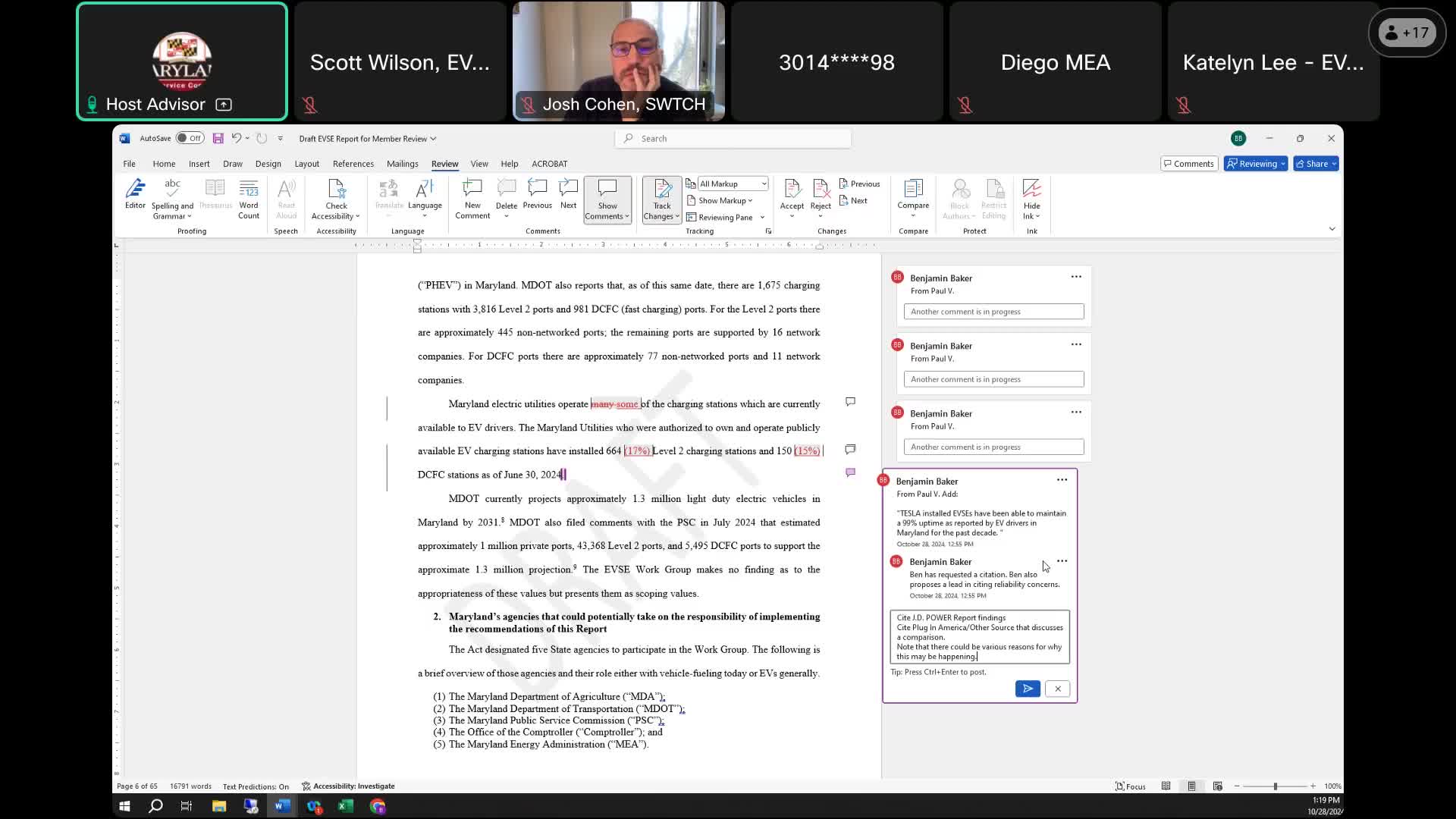
Task: Expand the document title dropdown
Action: [433, 139]
